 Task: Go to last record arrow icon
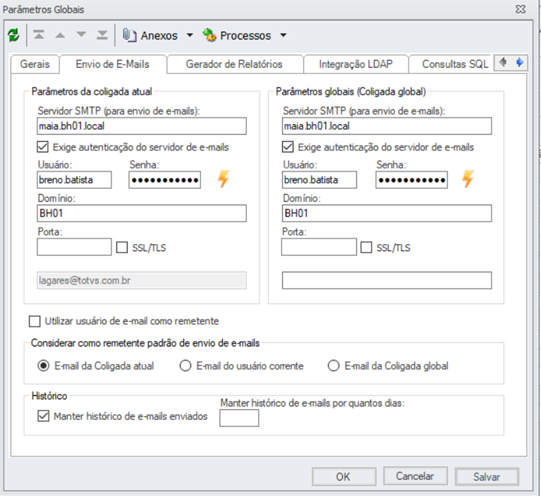click(102, 35)
